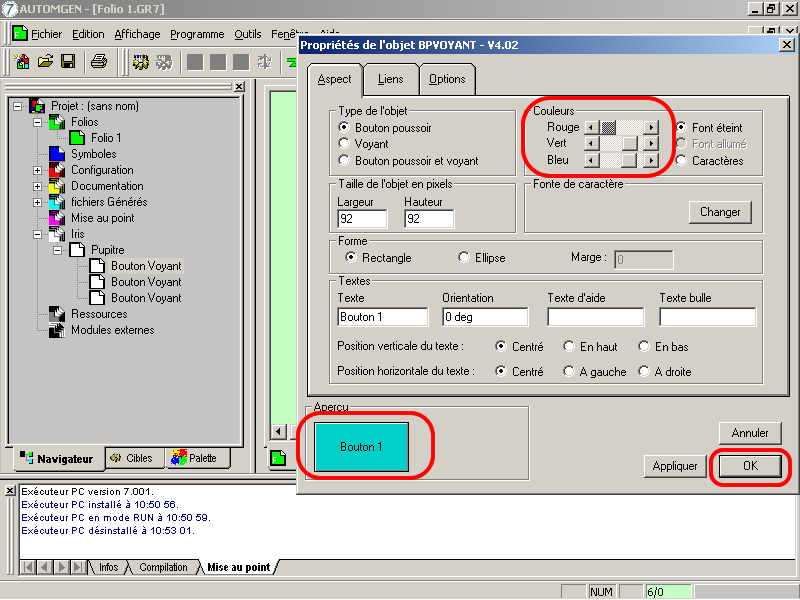Click the floppy disk save icon

tap(68, 62)
